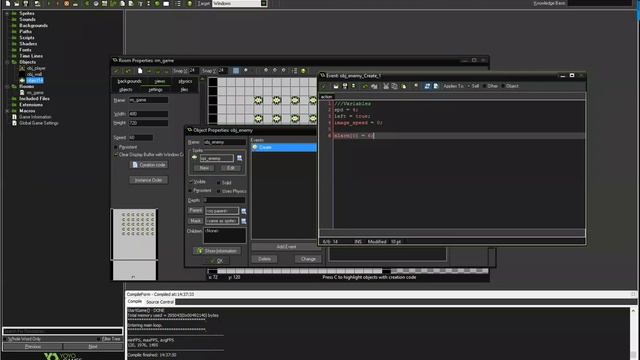The width and height of the screenshot is (640, 360).
Task: Start debug mode with the orange play icon
Action: (57, 4)
